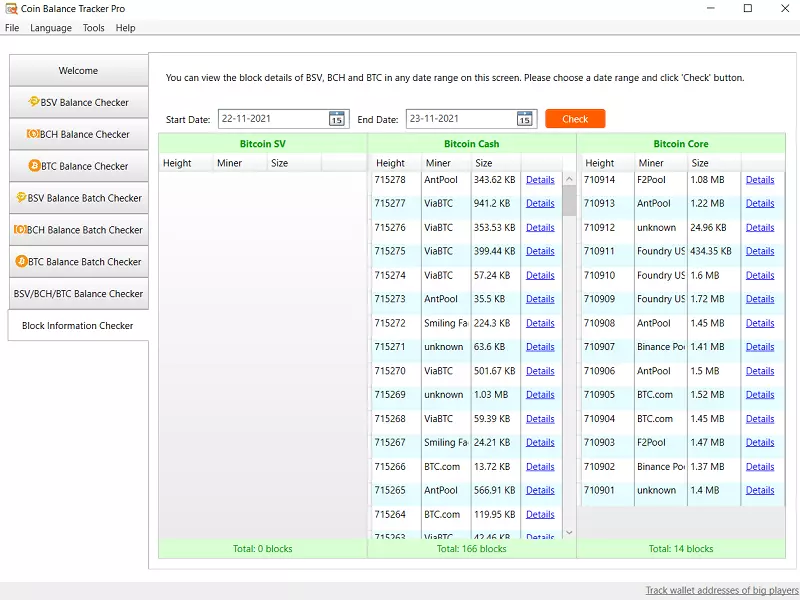800x600 pixels.
Task: Open End Date calendar picker icon
Action: [x=525, y=119]
